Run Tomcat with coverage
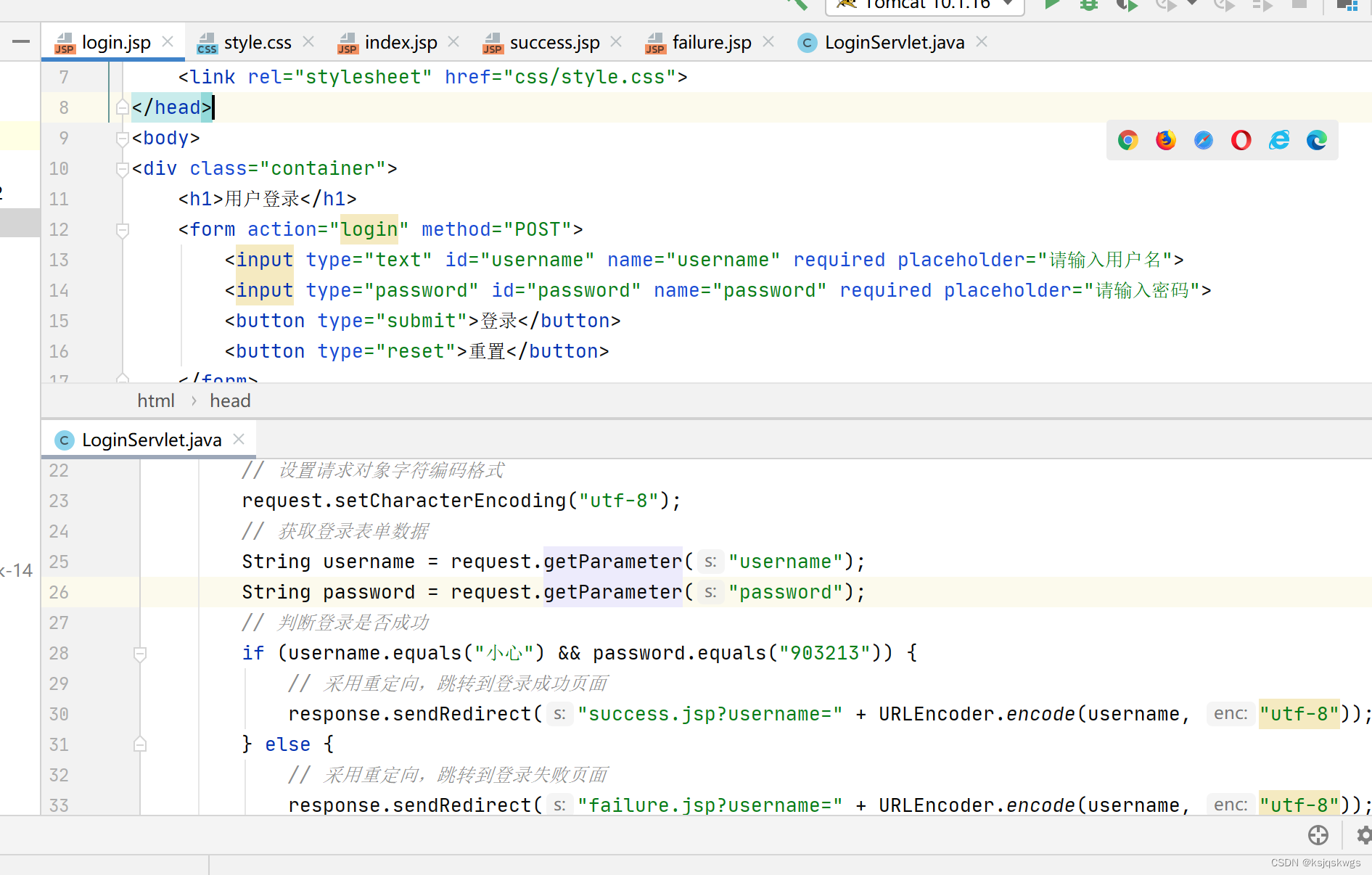 pyautogui.click(x=1126, y=4)
